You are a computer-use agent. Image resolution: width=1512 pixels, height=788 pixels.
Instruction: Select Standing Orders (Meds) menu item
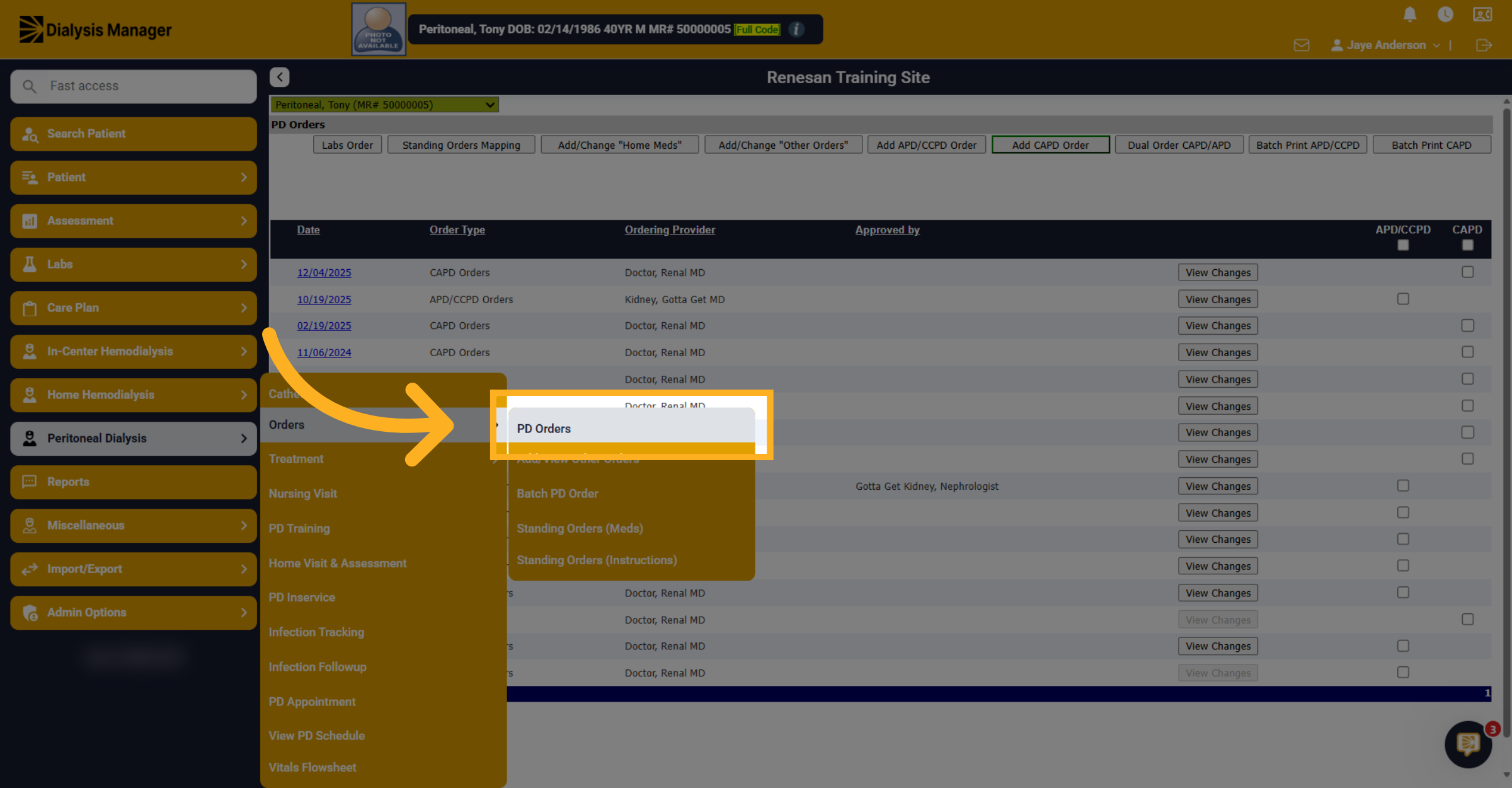pos(631,528)
